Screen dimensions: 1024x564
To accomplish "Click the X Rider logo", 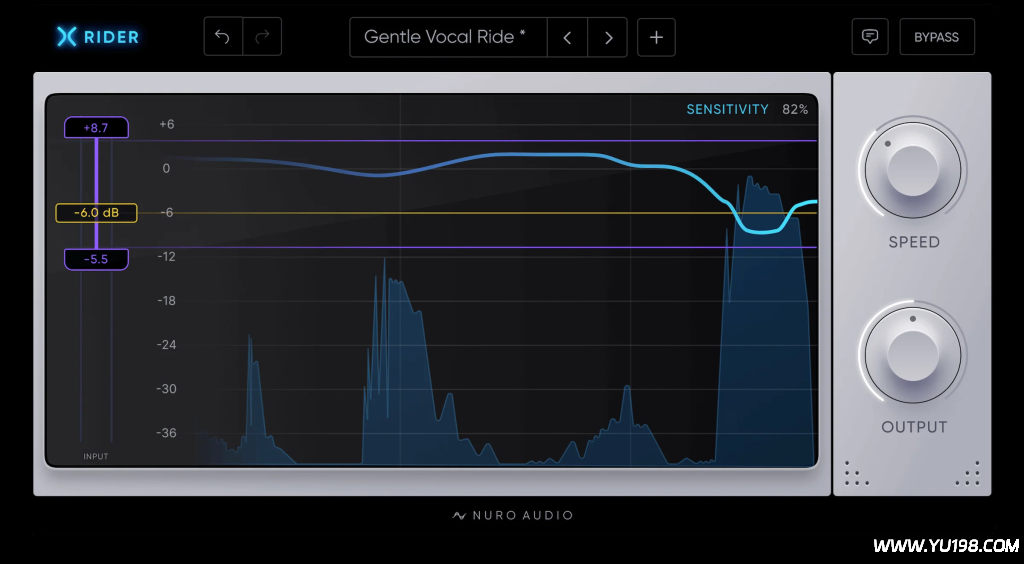I will (98, 37).
